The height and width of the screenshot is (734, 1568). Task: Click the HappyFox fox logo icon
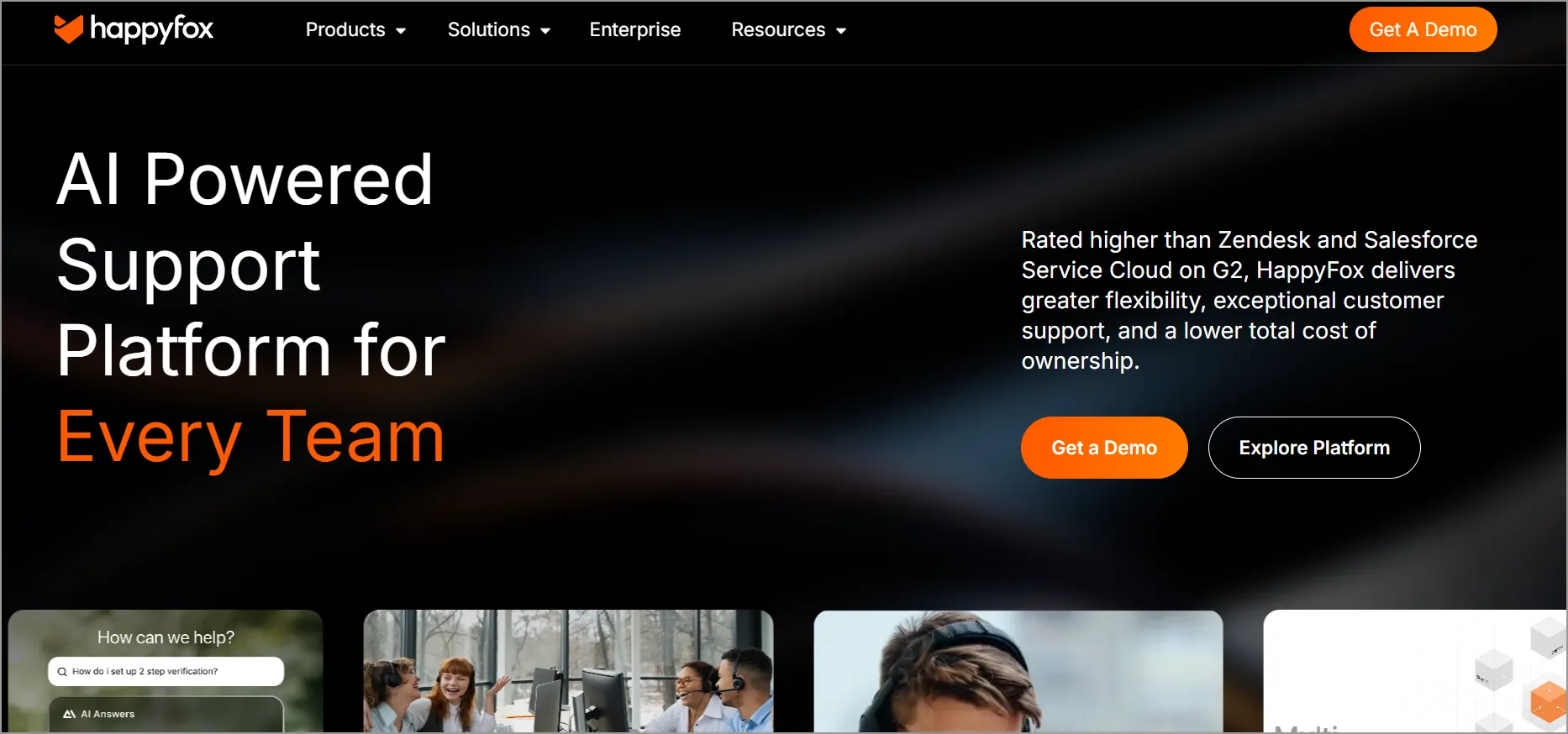(69, 29)
